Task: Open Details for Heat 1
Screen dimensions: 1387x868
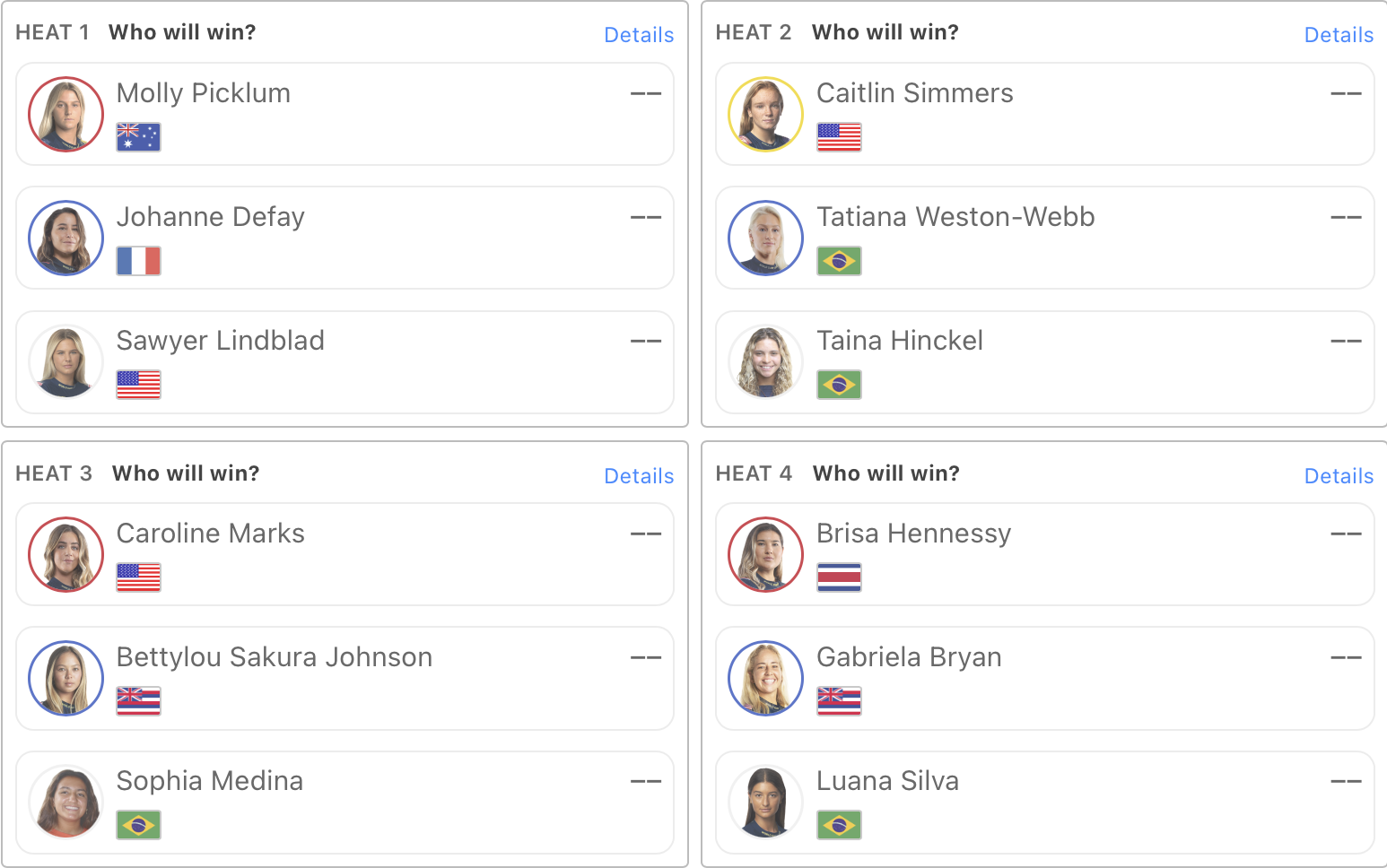Action: [x=639, y=35]
